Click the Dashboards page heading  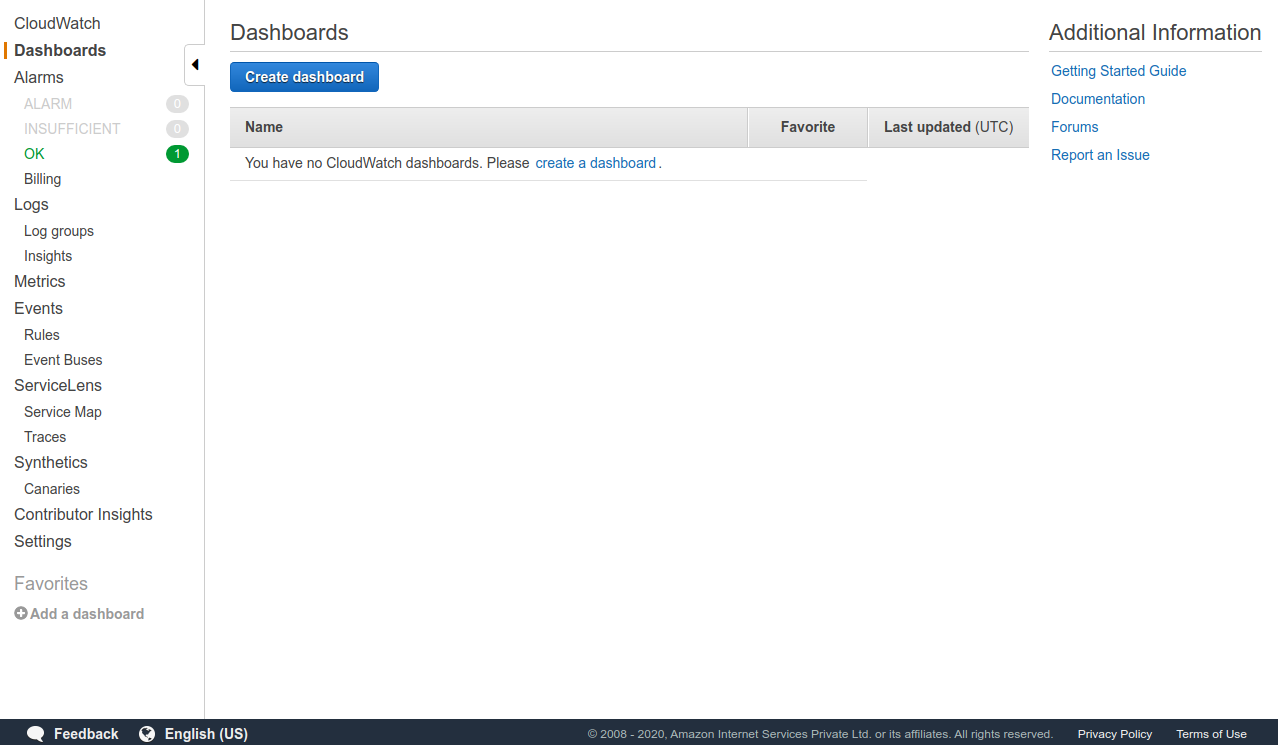coord(289,32)
